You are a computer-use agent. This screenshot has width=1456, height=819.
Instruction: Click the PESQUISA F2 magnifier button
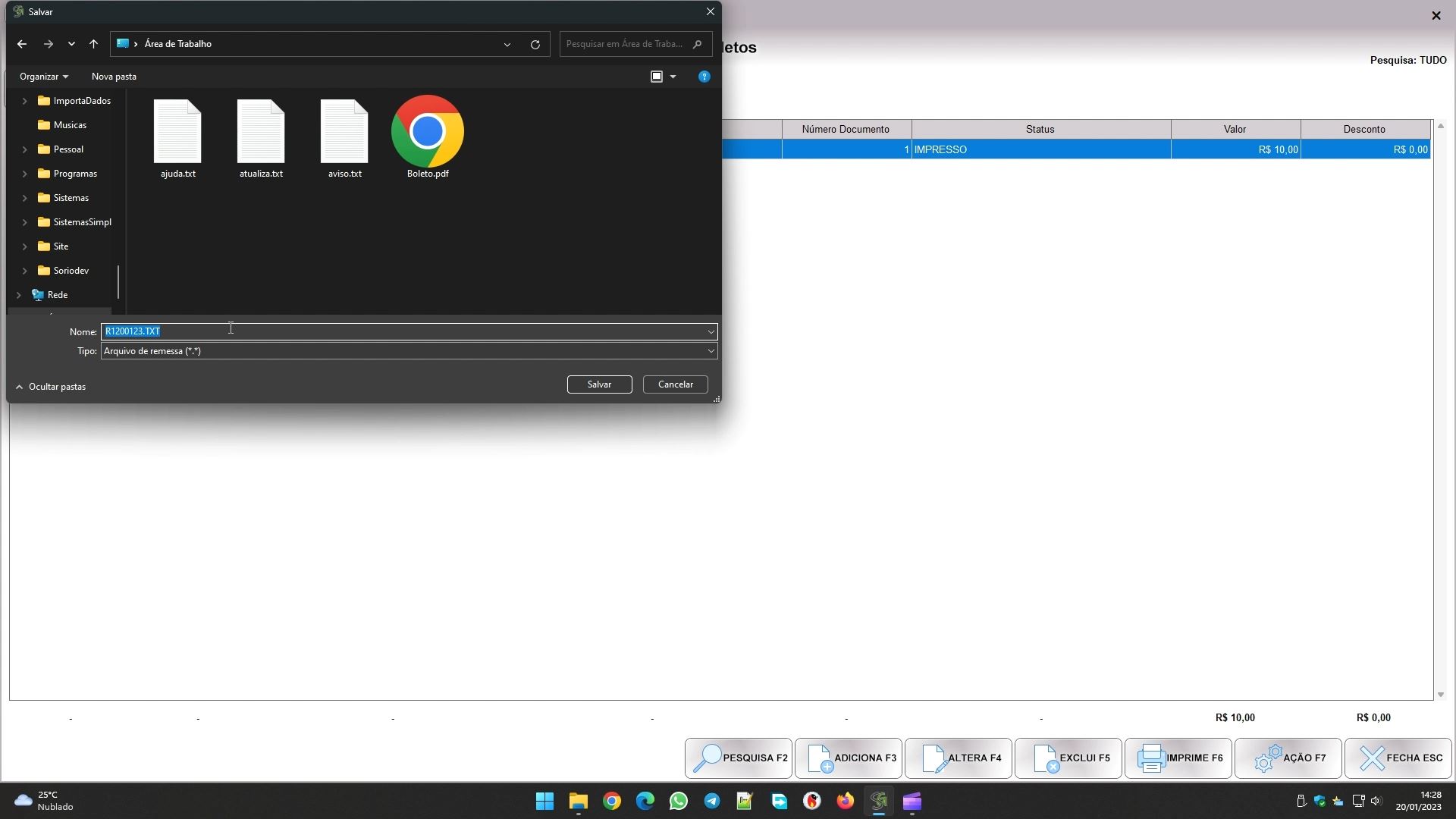(738, 758)
